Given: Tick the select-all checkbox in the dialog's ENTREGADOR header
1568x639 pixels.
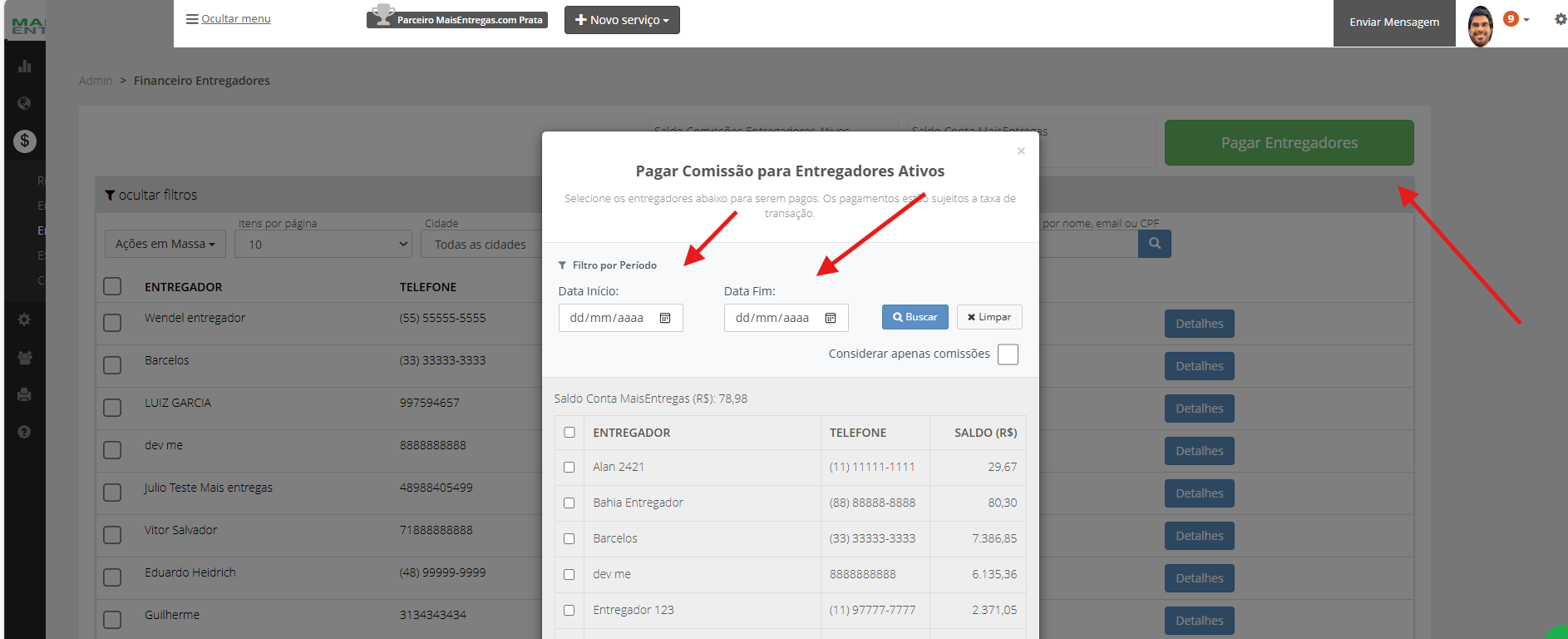Looking at the screenshot, I should click(570, 433).
